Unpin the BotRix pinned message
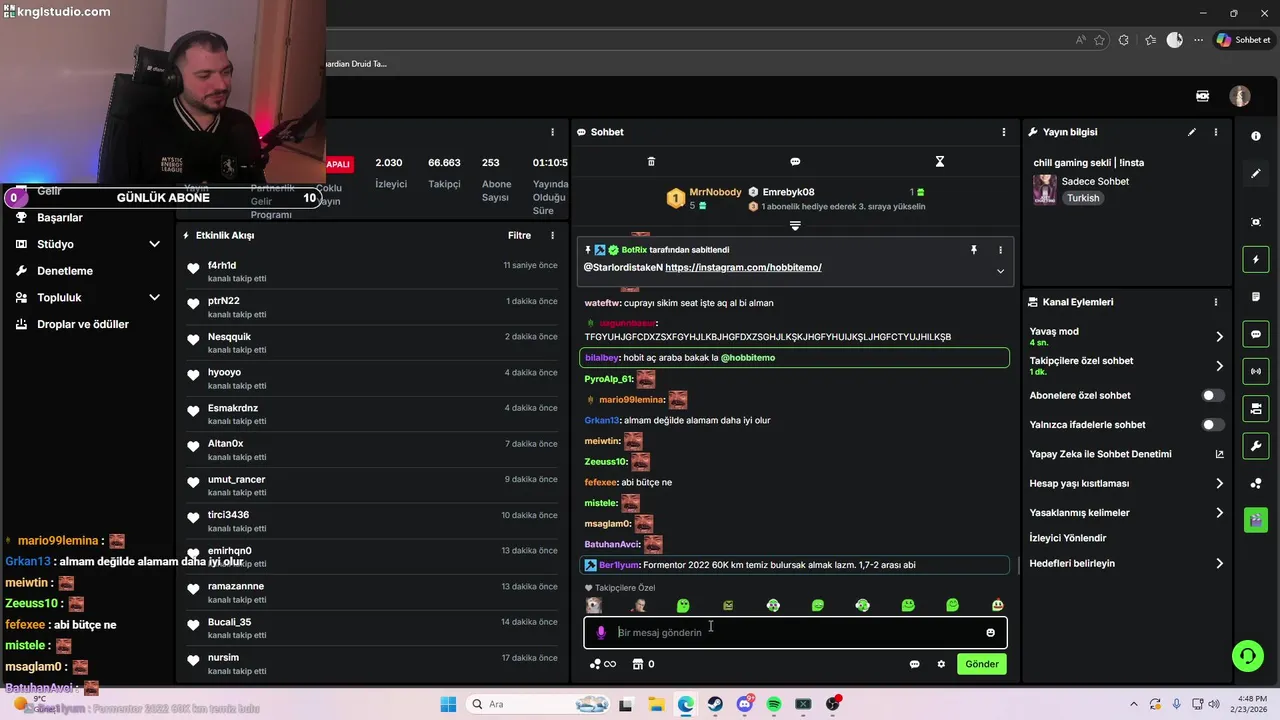 click(973, 250)
